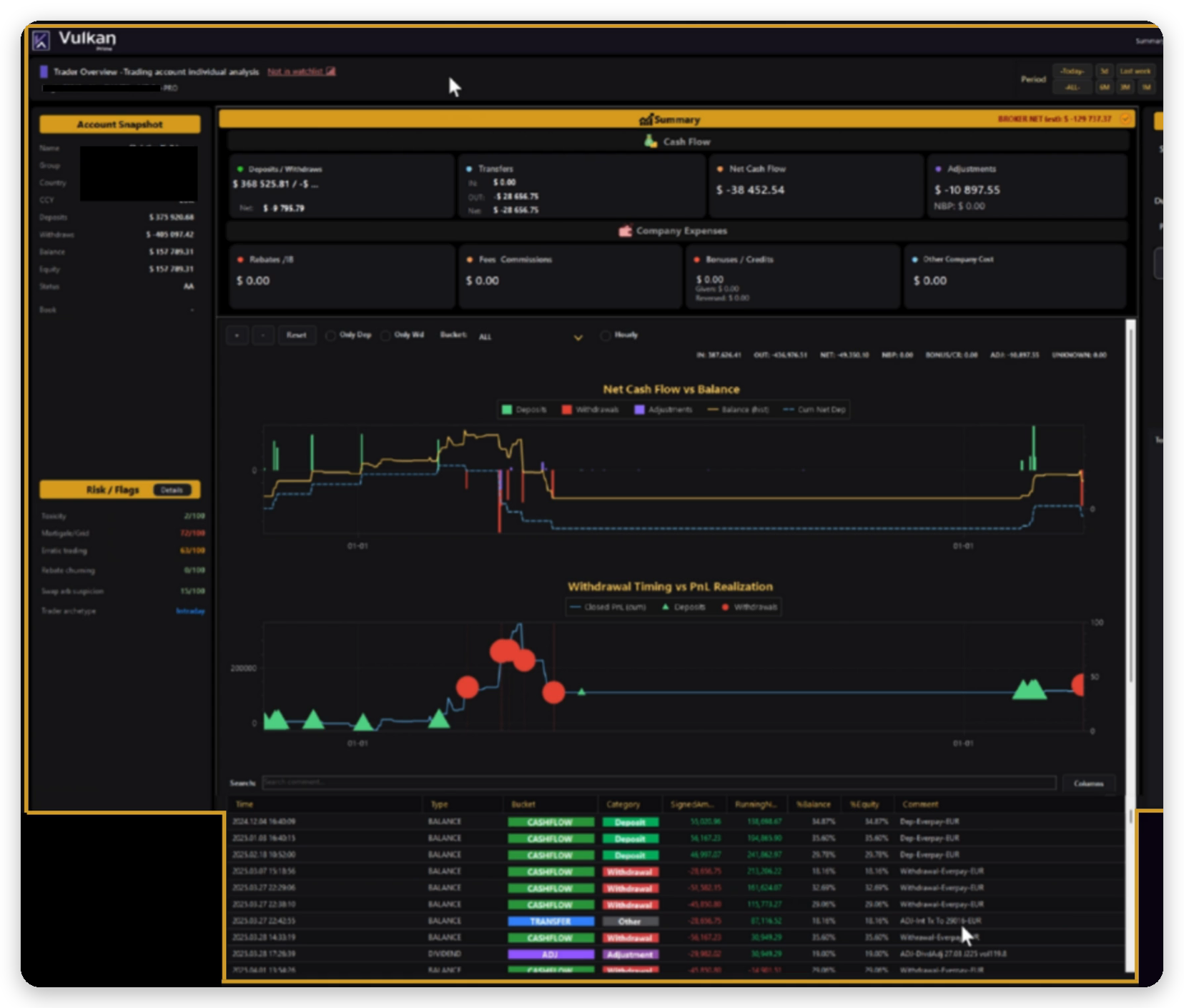
Task: Toggle the Adjustments legend swatch
Action: point(639,410)
